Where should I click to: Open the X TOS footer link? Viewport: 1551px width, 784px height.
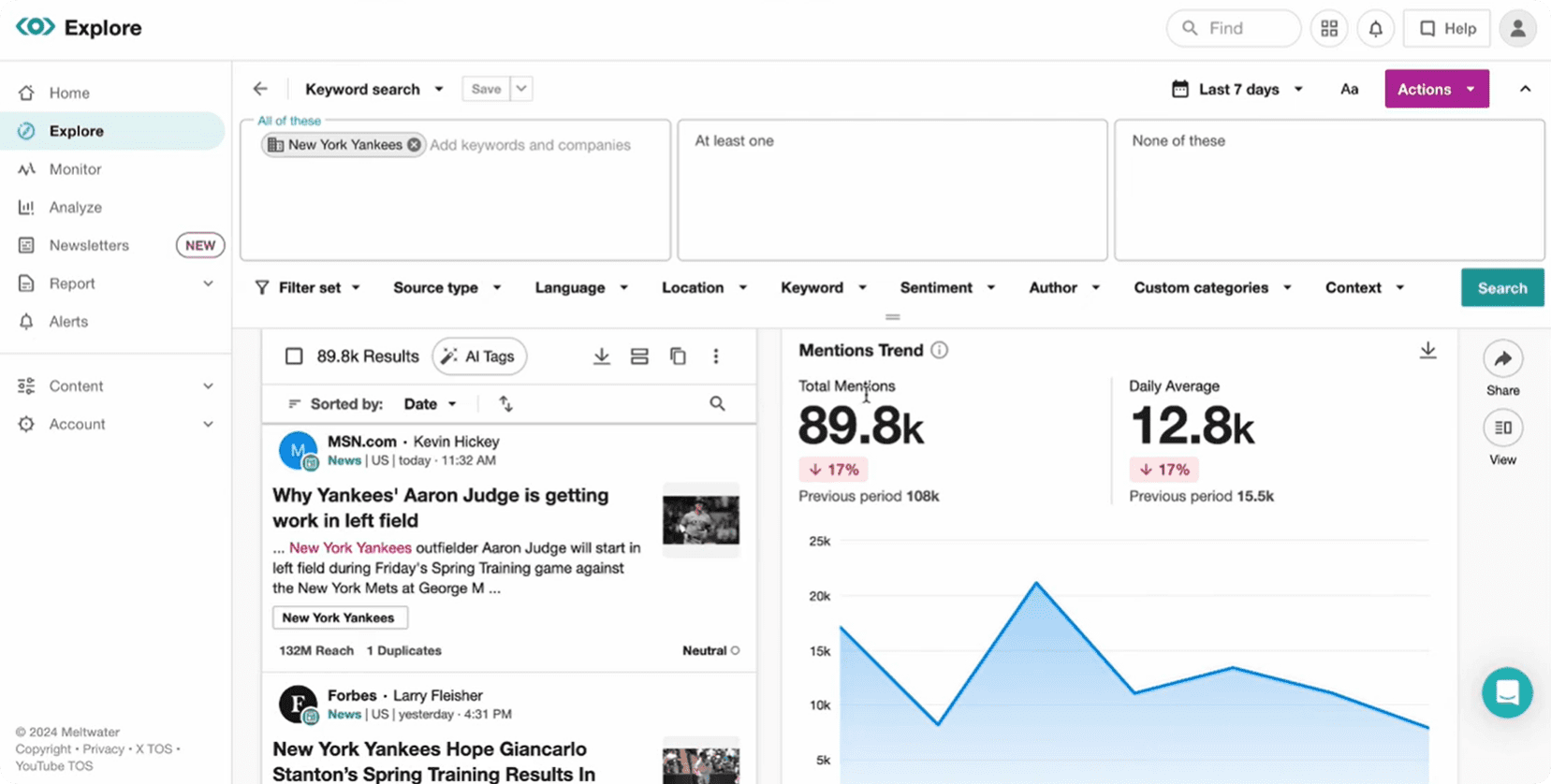154,749
